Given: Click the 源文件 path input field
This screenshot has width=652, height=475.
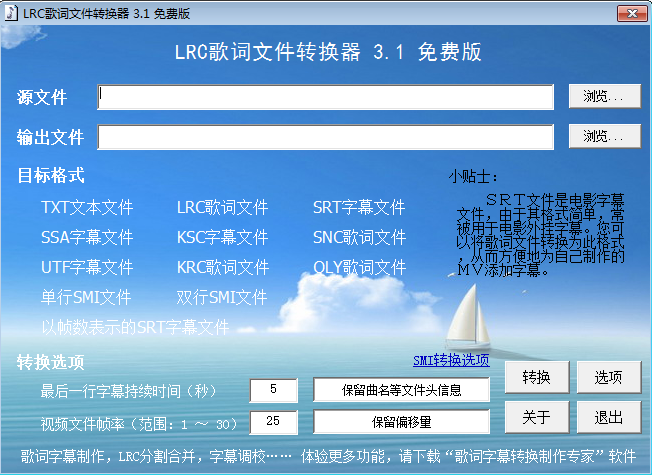Looking at the screenshot, I should [x=325, y=97].
